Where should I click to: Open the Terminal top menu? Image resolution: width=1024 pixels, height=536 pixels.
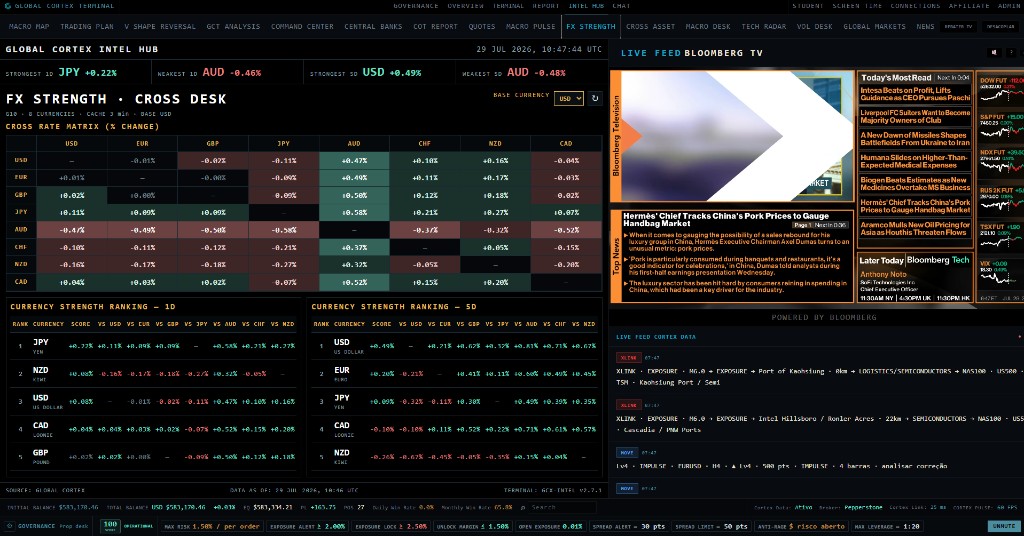click(x=508, y=6)
